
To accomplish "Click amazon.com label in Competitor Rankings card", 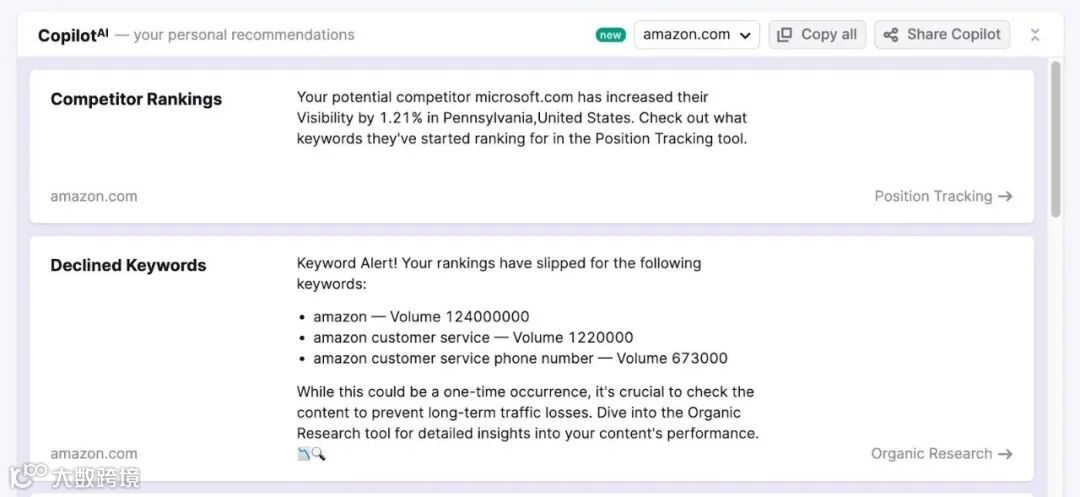I will tap(94, 196).
